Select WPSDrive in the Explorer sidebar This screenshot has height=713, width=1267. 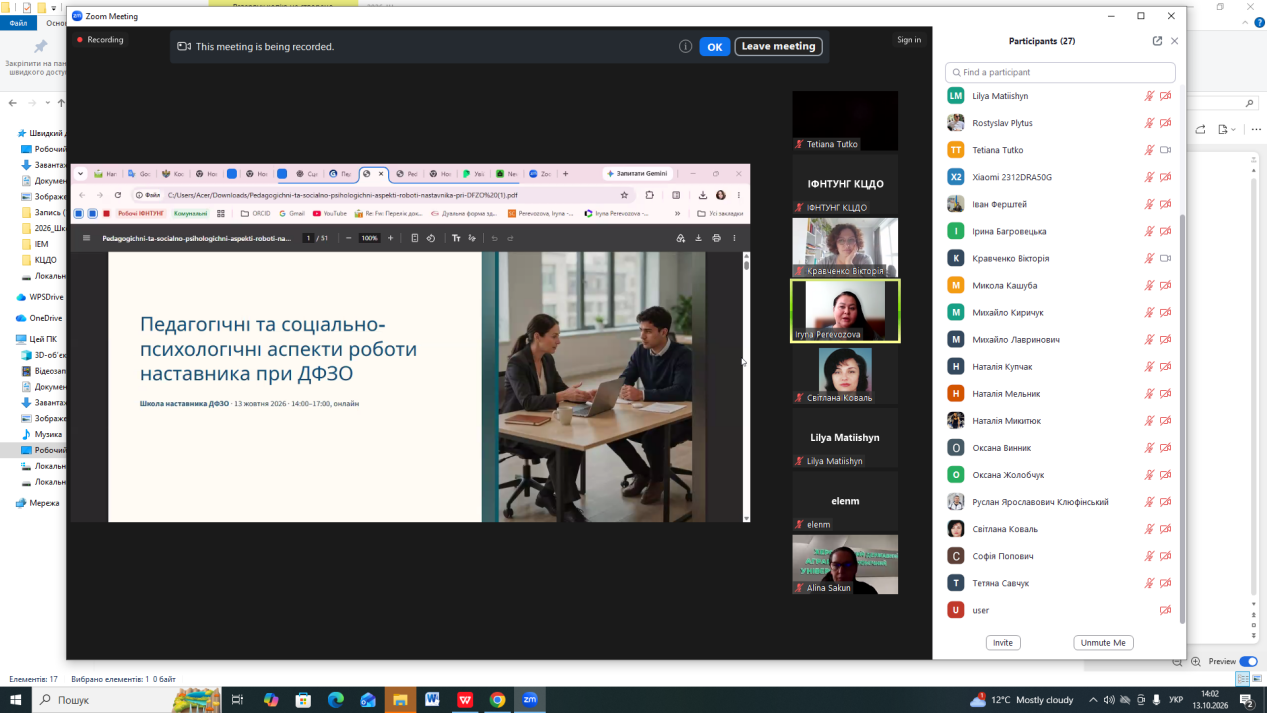point(46,297)
